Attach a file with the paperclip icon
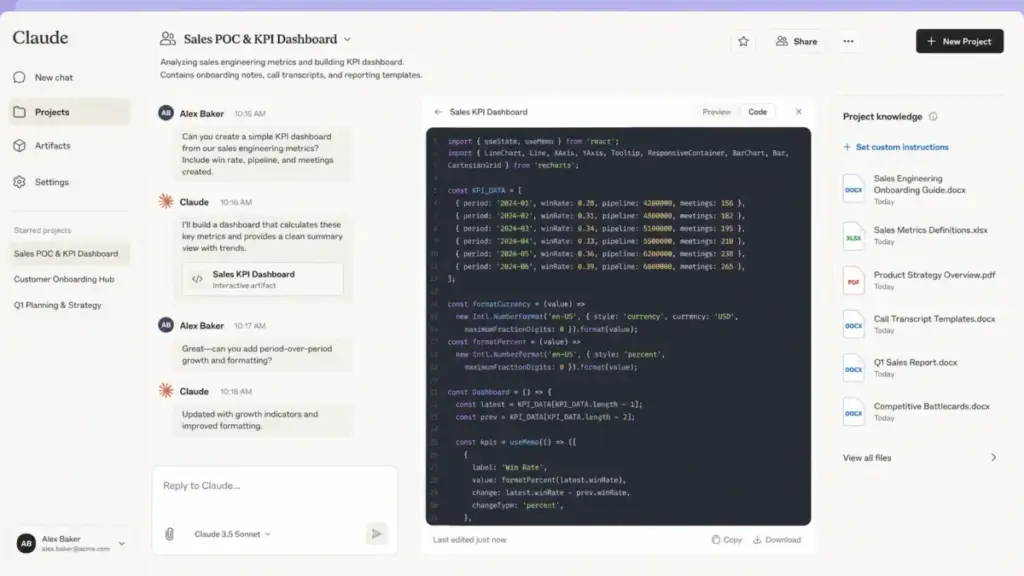The width and height of the screenshot is (1024, 576). tap(170, 534)
